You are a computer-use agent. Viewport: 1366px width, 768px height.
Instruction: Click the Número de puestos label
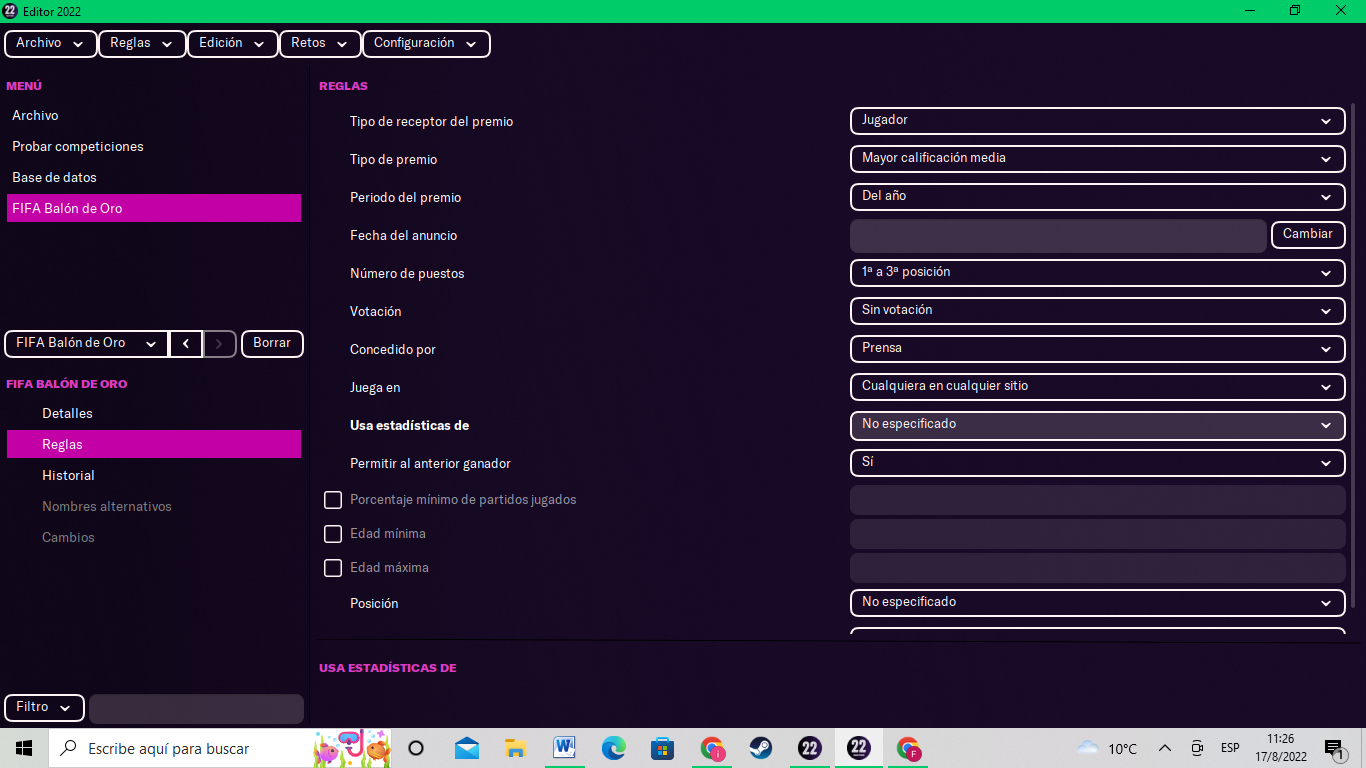pyautogui.click(x=407, y=274)
